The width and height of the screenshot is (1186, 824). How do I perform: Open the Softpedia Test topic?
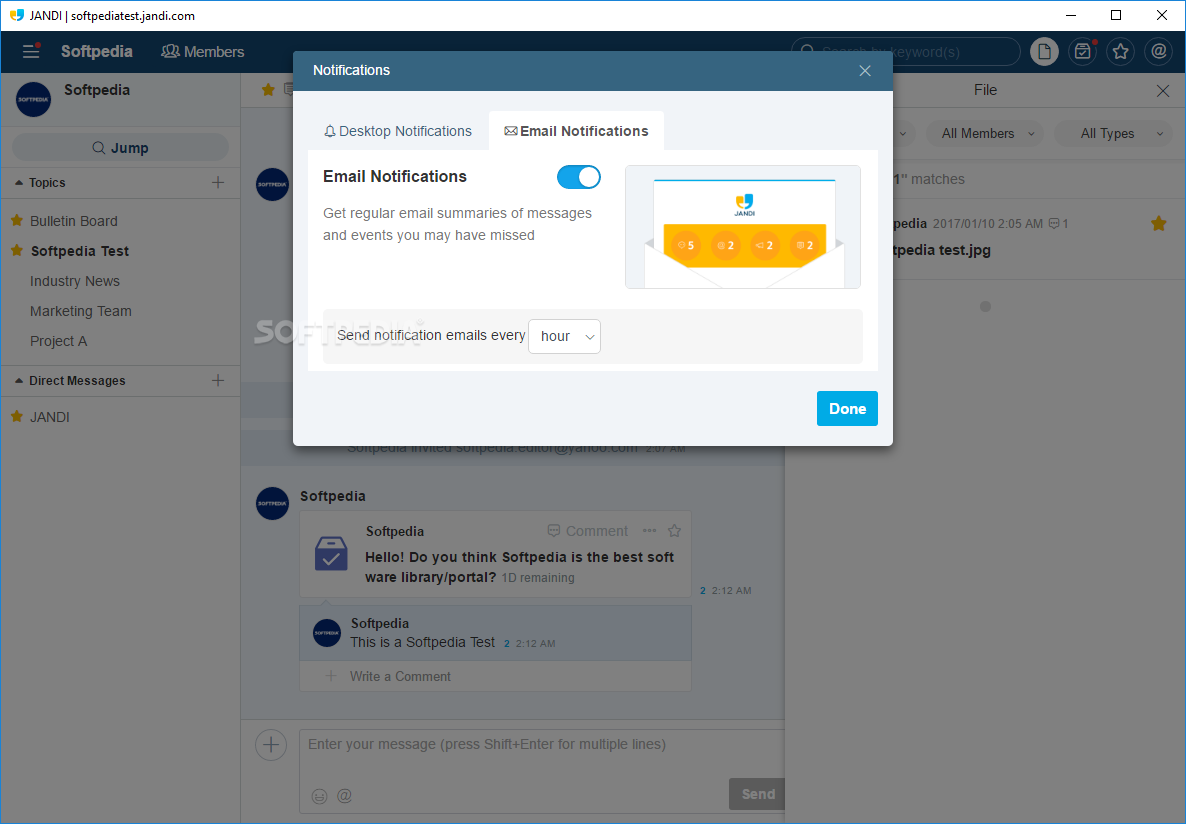tap(79, 251)
